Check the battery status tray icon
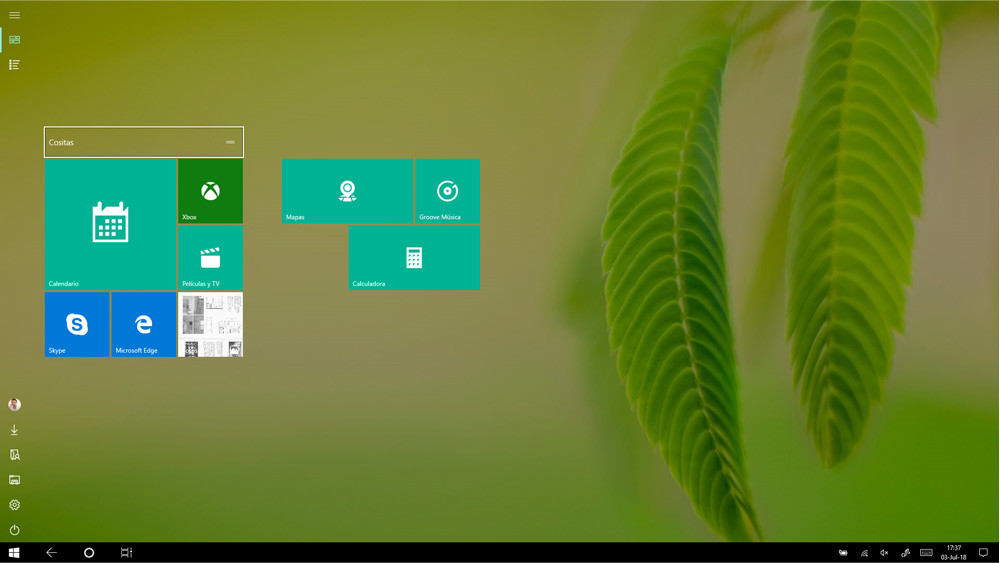1000x563 pixels. point(843,553)
